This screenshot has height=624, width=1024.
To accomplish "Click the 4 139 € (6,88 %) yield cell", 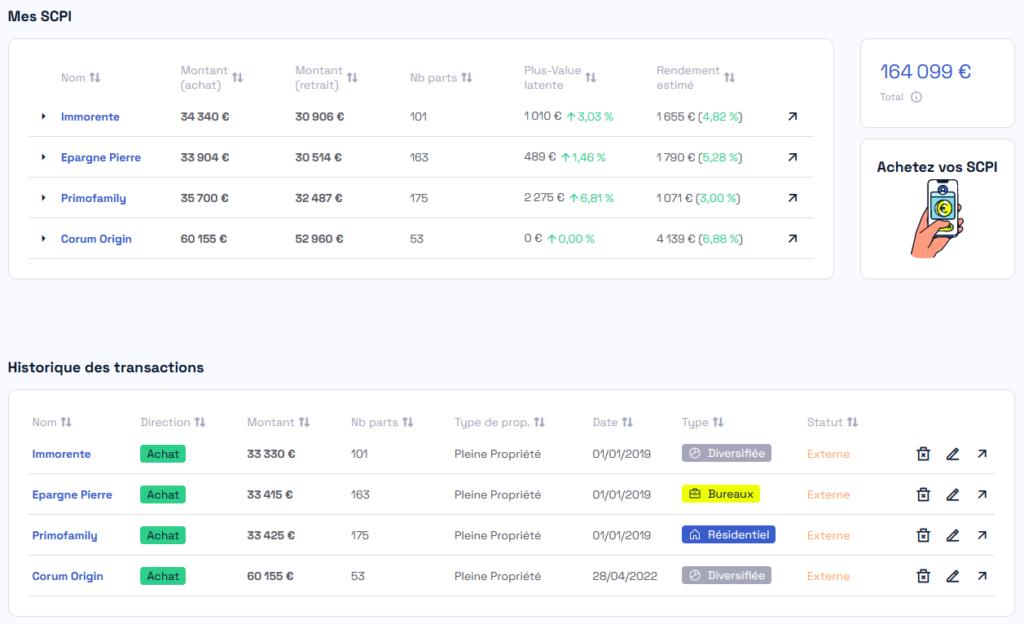I will 699,239.
